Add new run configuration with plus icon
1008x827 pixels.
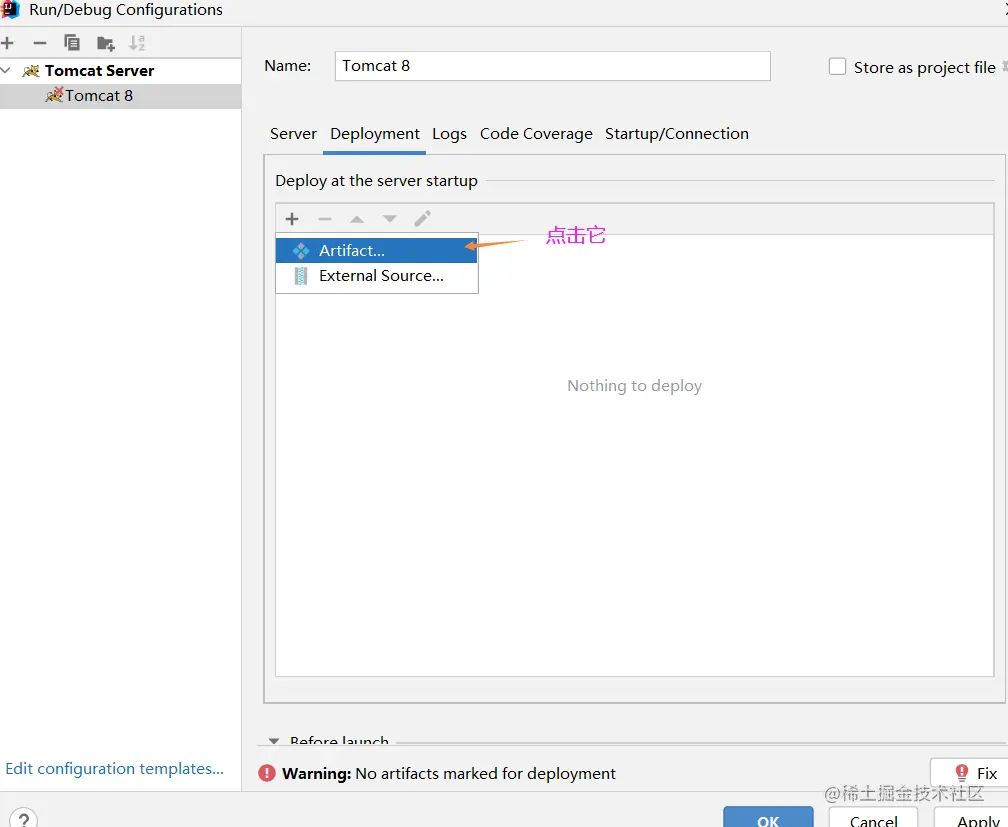[8, 43]
